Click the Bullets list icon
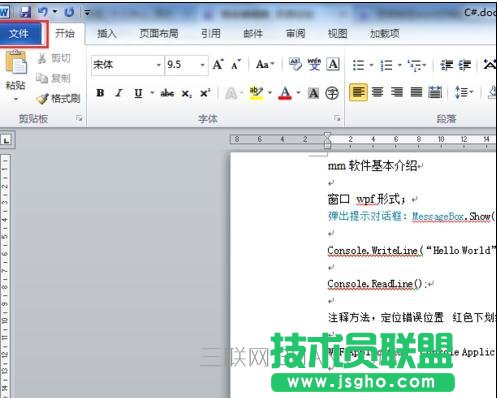The width and height of the screenshot is (498, 398). pos(359,65)
